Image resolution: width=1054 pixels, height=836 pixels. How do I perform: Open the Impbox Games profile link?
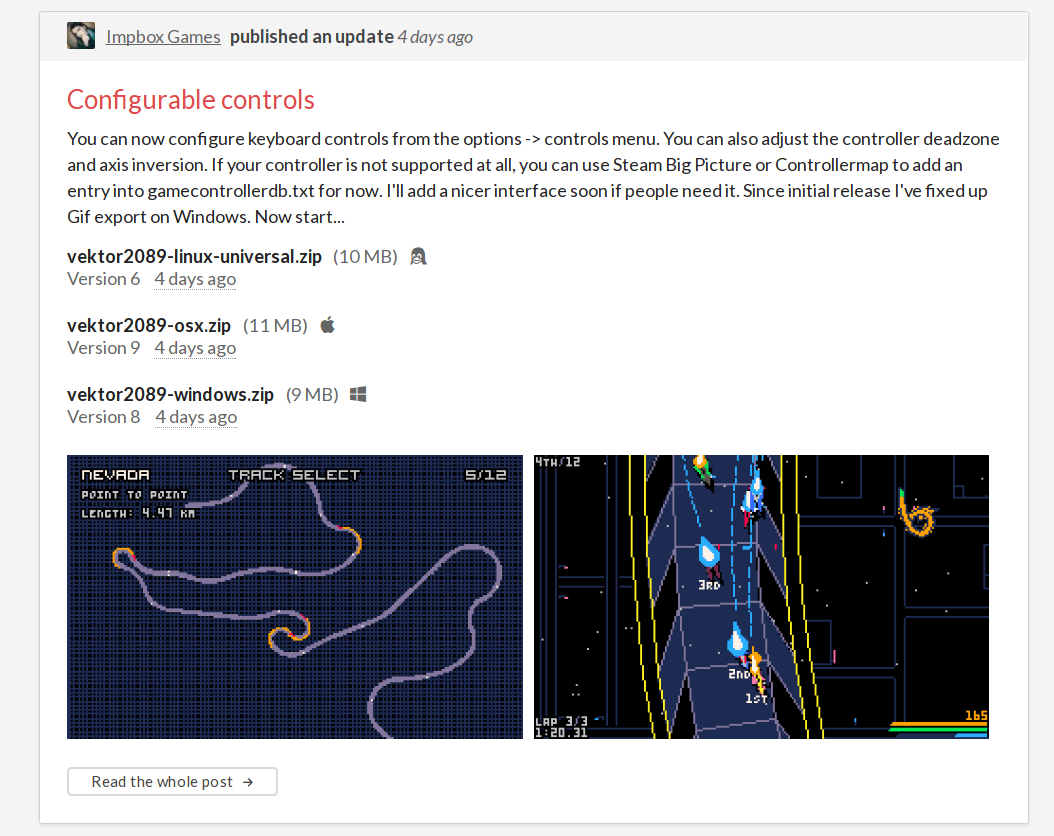163,37
